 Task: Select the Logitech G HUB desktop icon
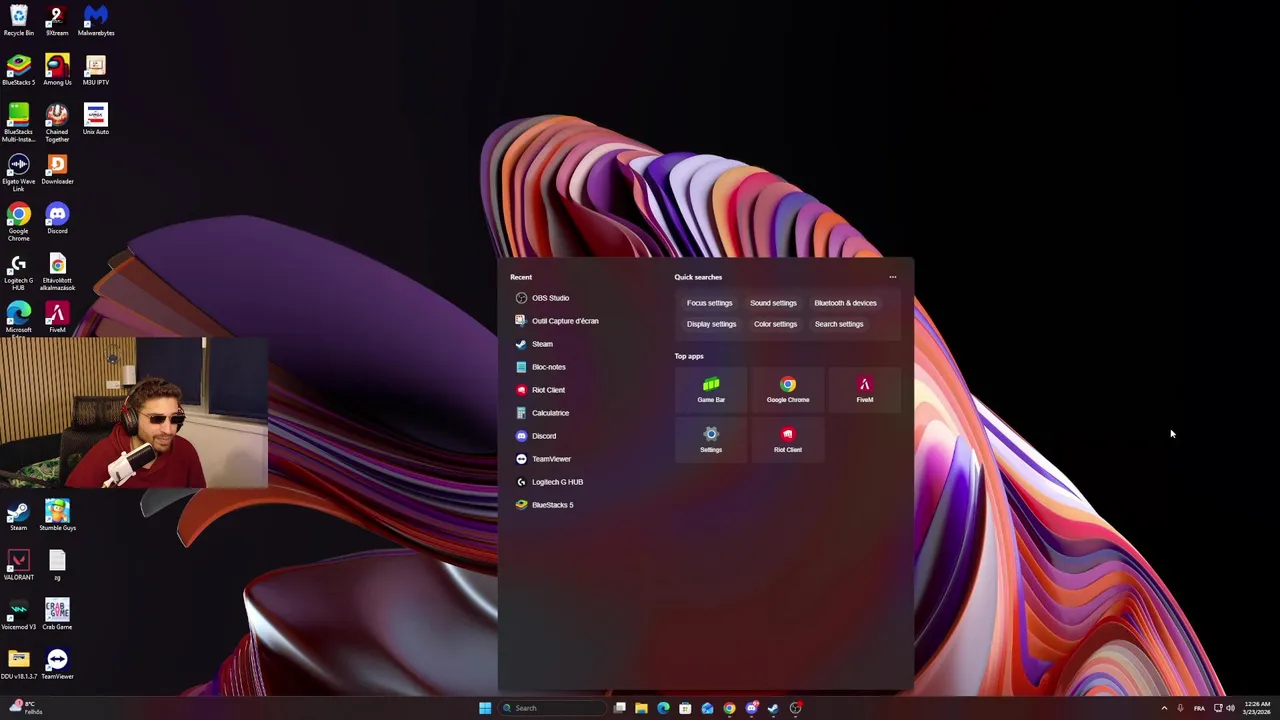(x=19, y=272)
